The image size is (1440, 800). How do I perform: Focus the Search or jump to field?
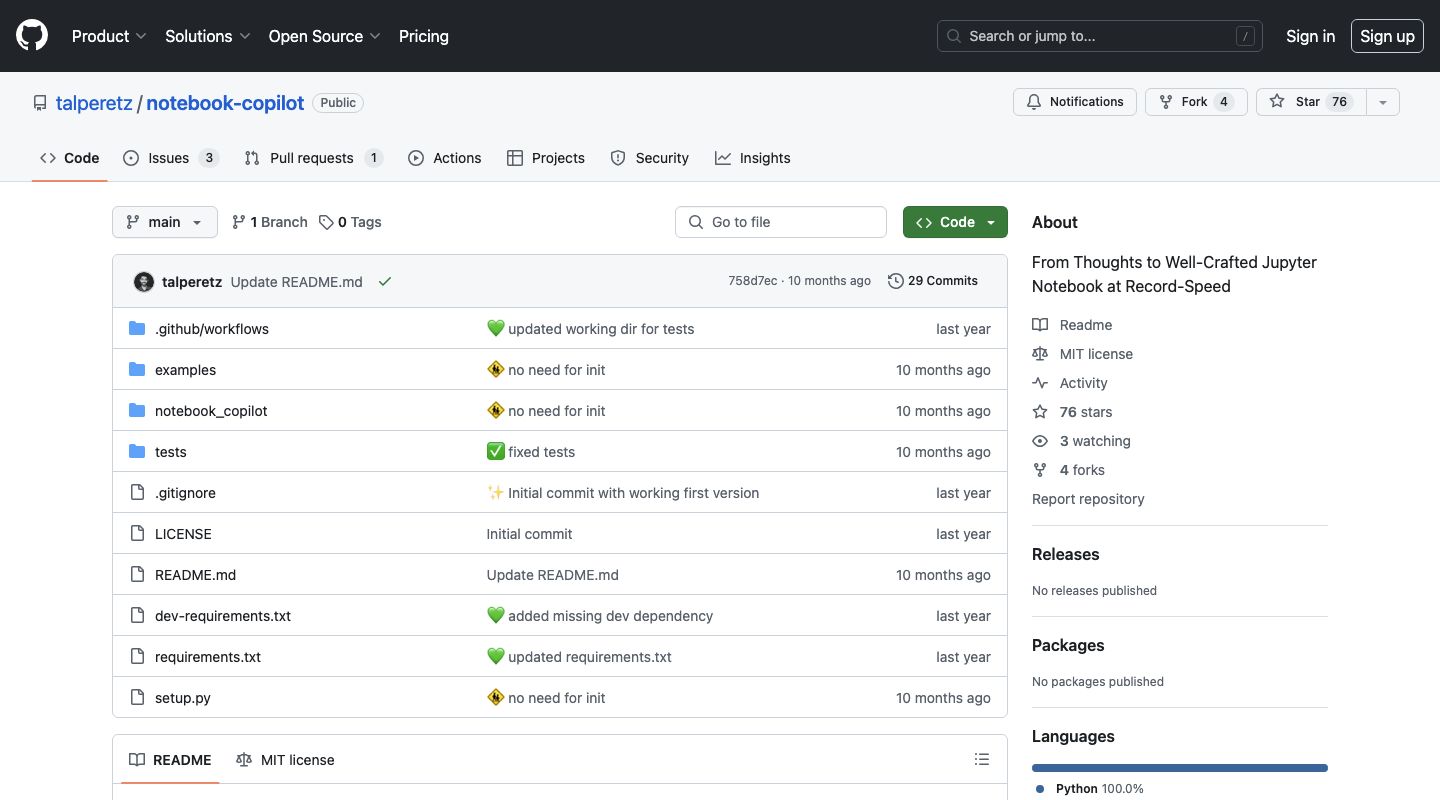point(1100,36)
